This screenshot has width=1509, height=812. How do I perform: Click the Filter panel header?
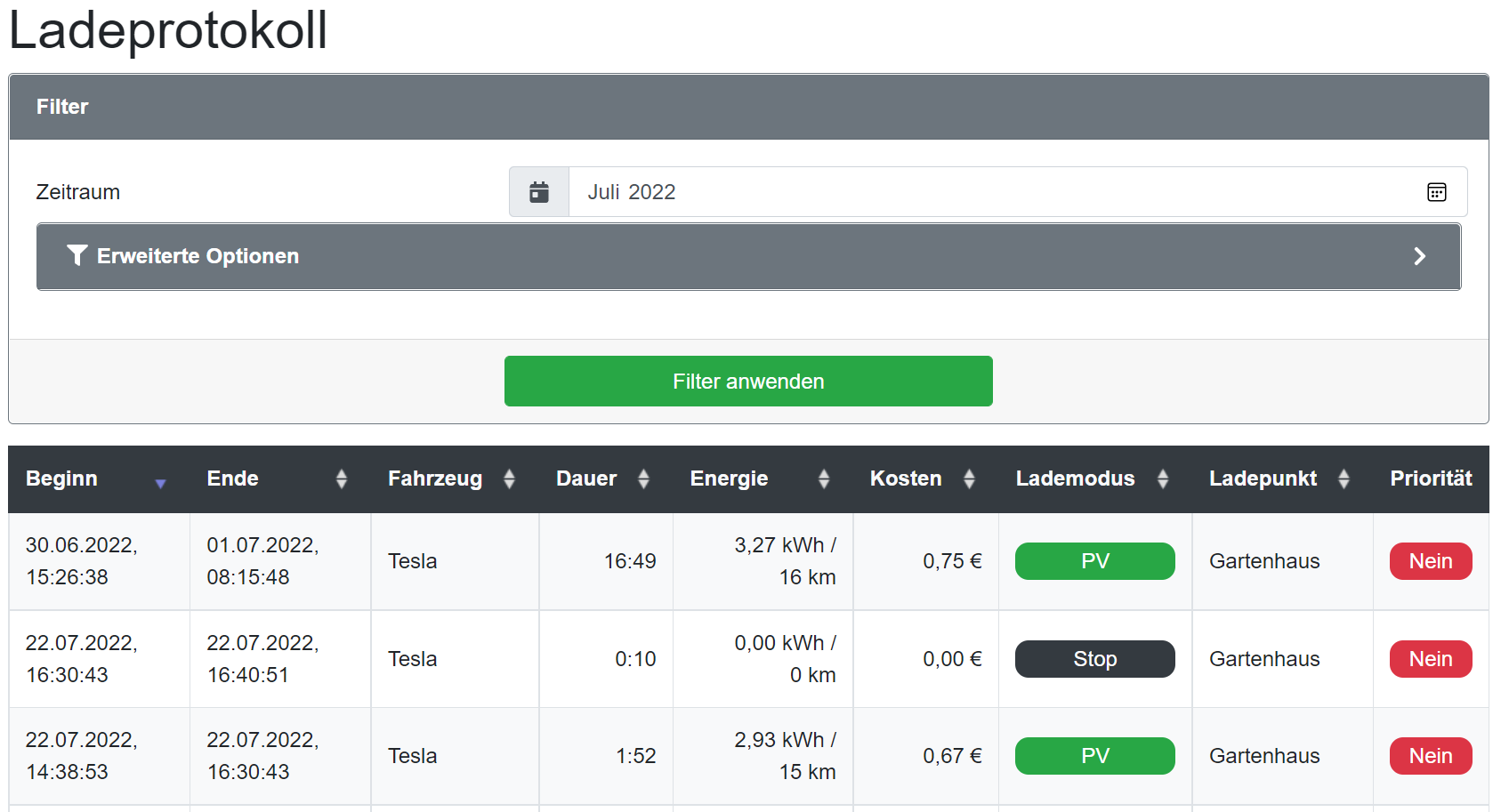(x=748, y=107)
